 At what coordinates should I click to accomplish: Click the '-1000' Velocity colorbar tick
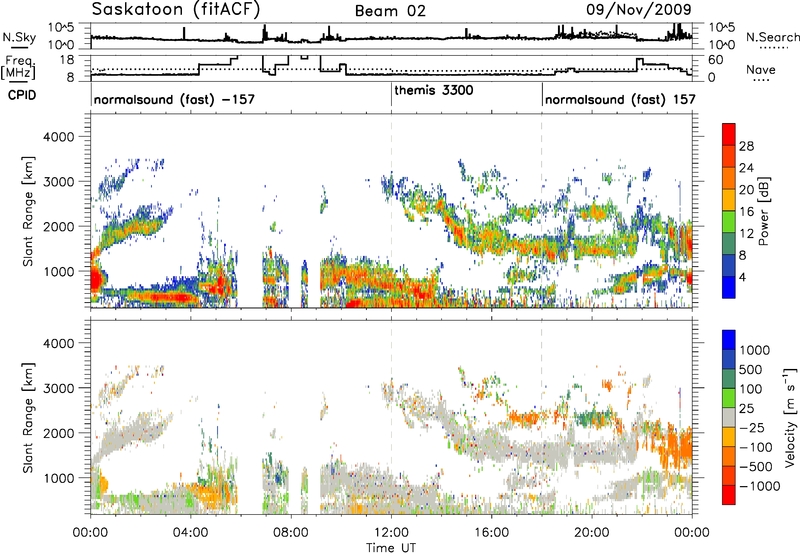[759, 486]
